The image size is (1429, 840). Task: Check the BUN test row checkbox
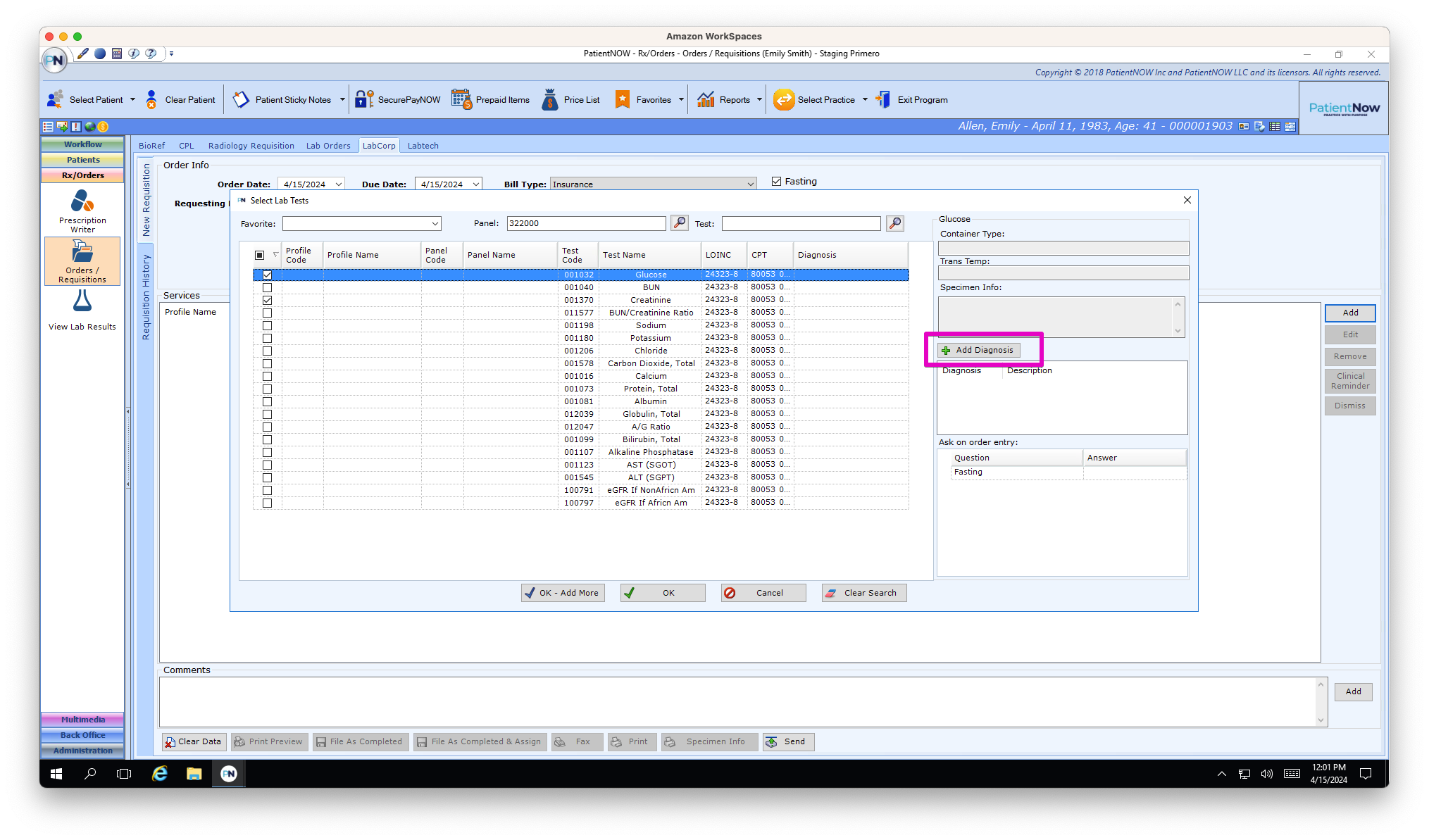tap(267, 287)
